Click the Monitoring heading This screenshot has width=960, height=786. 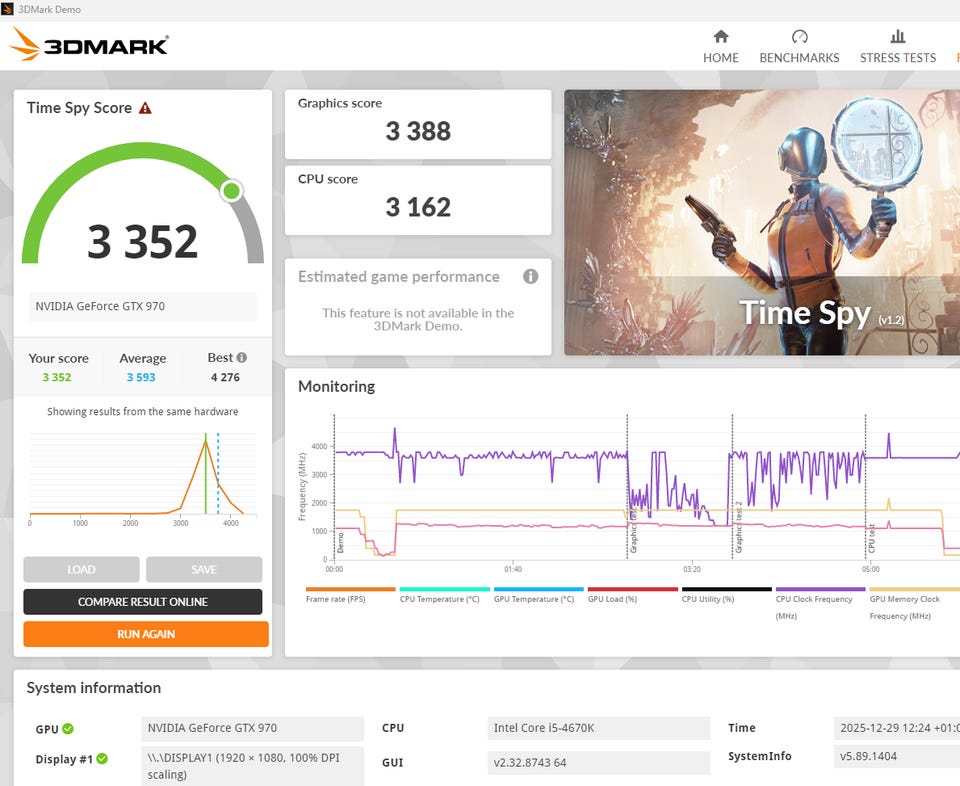337,386
